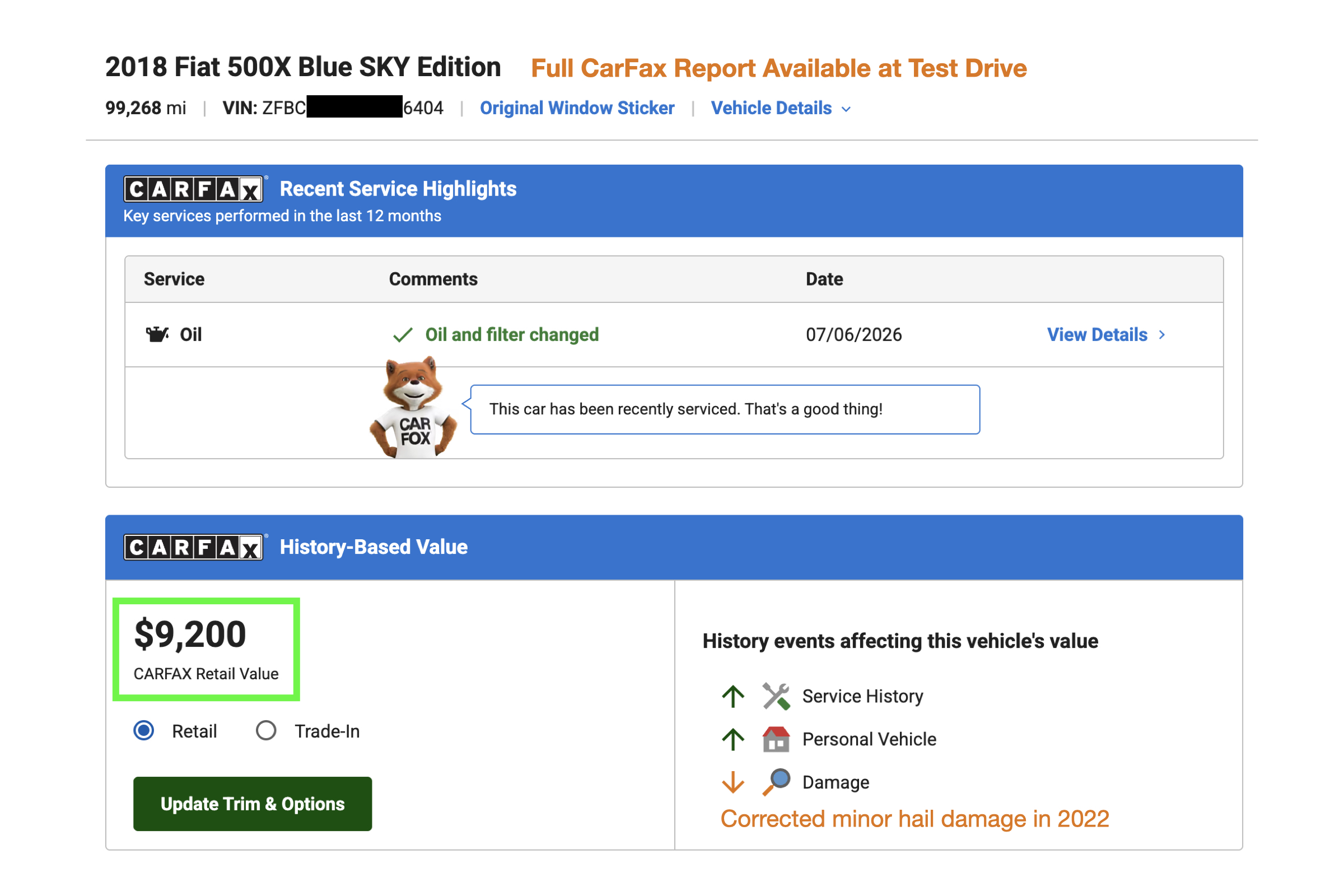Screen dimensions: 1344x896
Task: Click the Recent Service Highlights heading
Action: coord(398,189)
